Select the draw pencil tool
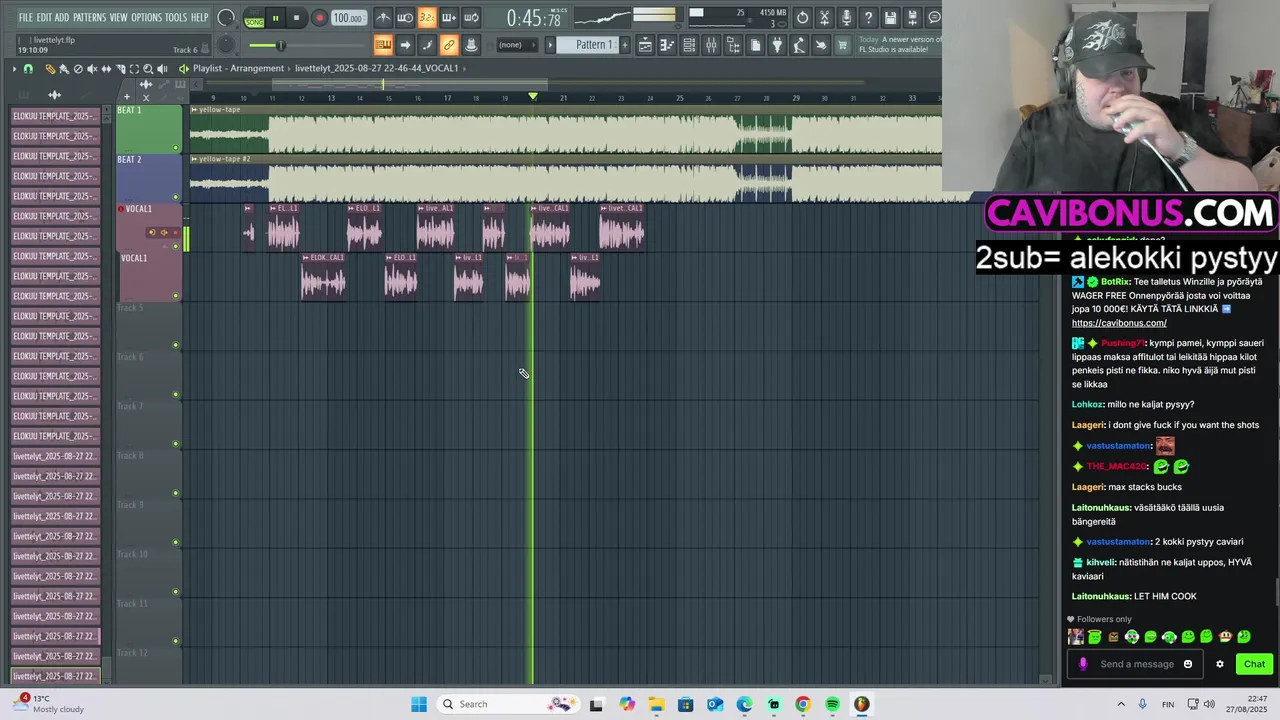The image size is (1280, 720). [x=50, y=68]
